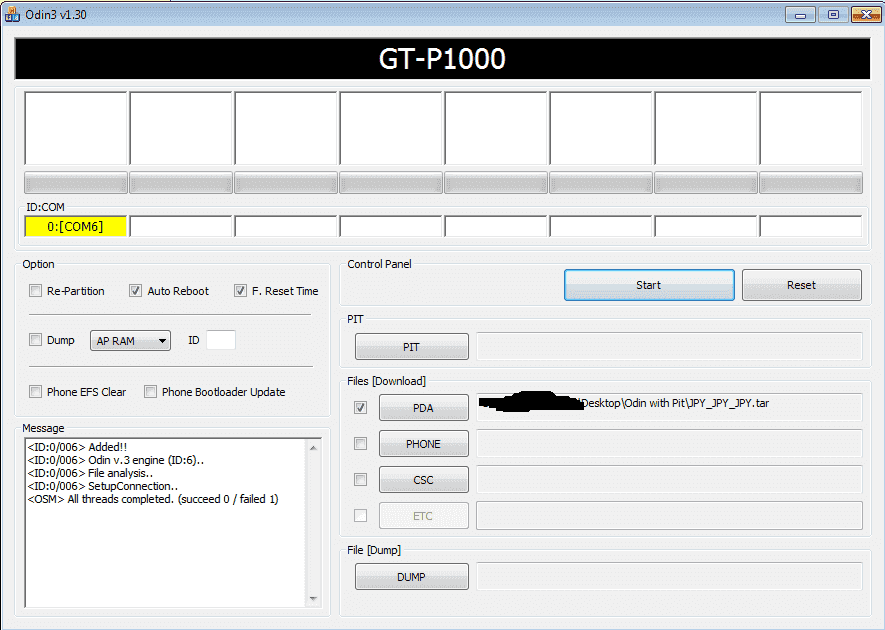Screen dimensions: 885x630
Task: Check the CSC file checkbox
Action: [x=361, y=480]
